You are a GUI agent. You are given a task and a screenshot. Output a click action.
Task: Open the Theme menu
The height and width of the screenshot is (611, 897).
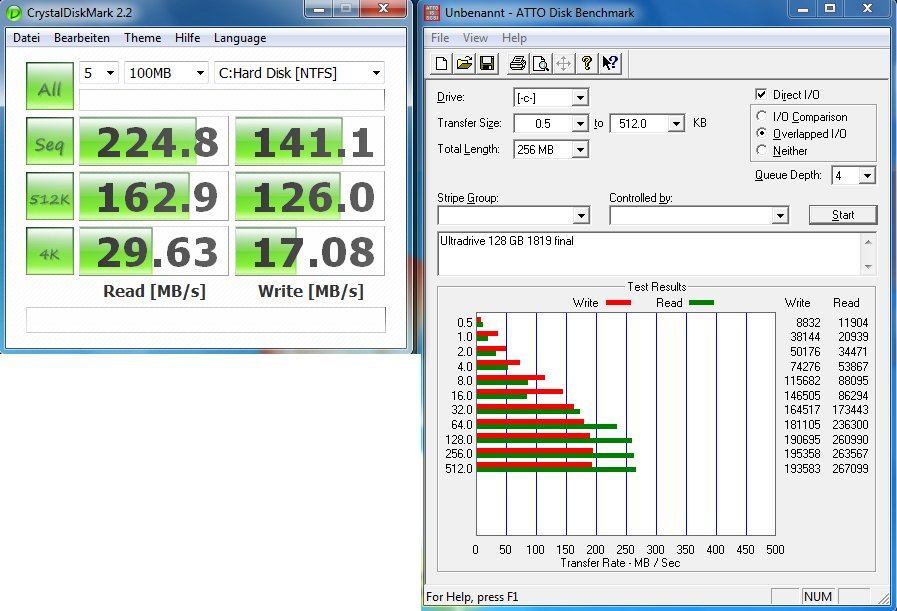142,38
